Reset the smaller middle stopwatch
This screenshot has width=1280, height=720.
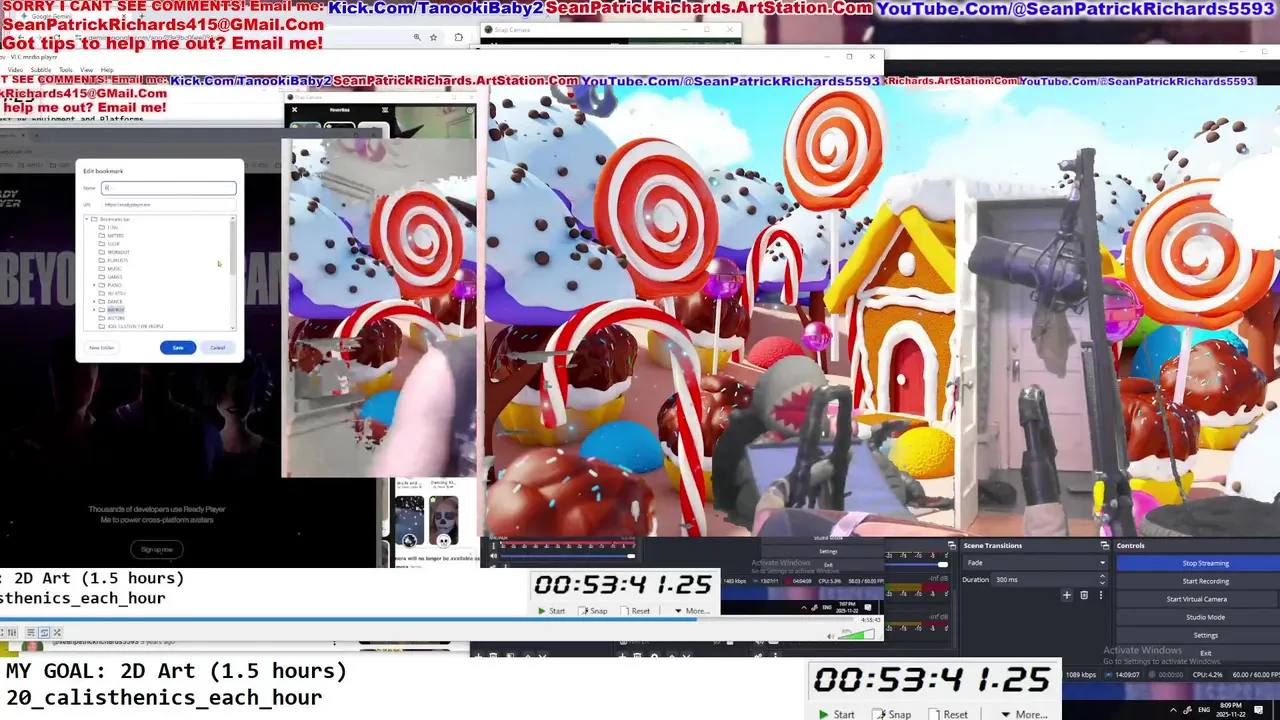[x=635, y=611]
